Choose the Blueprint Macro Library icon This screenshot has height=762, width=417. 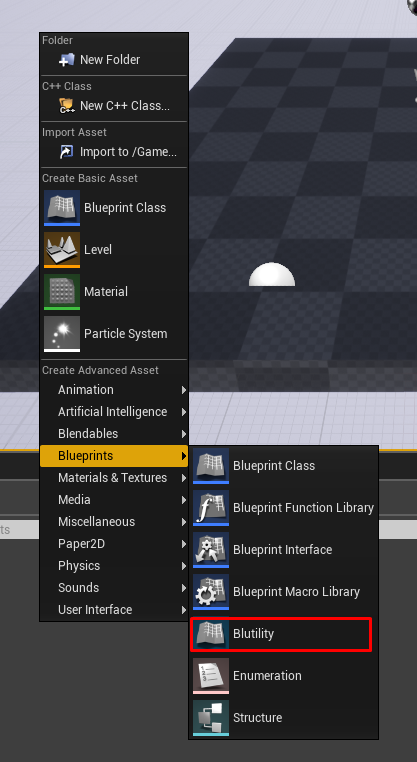[211, 592]
